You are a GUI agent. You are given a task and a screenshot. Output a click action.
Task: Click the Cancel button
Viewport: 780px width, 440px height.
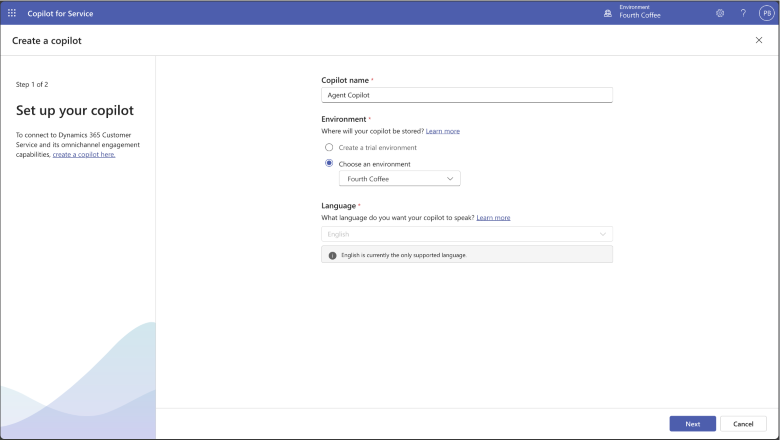click(x=743, y=424)
